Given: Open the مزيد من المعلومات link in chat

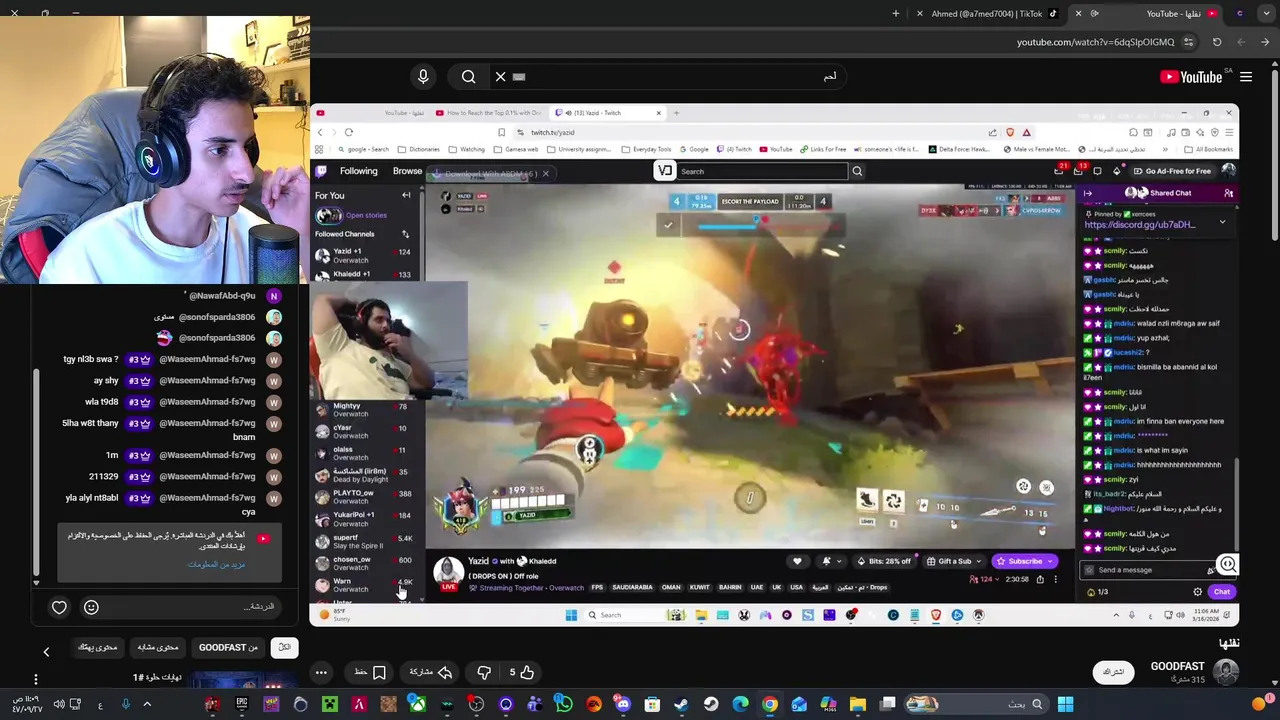Looking at the screenshot, I should (x=216, y=564).
